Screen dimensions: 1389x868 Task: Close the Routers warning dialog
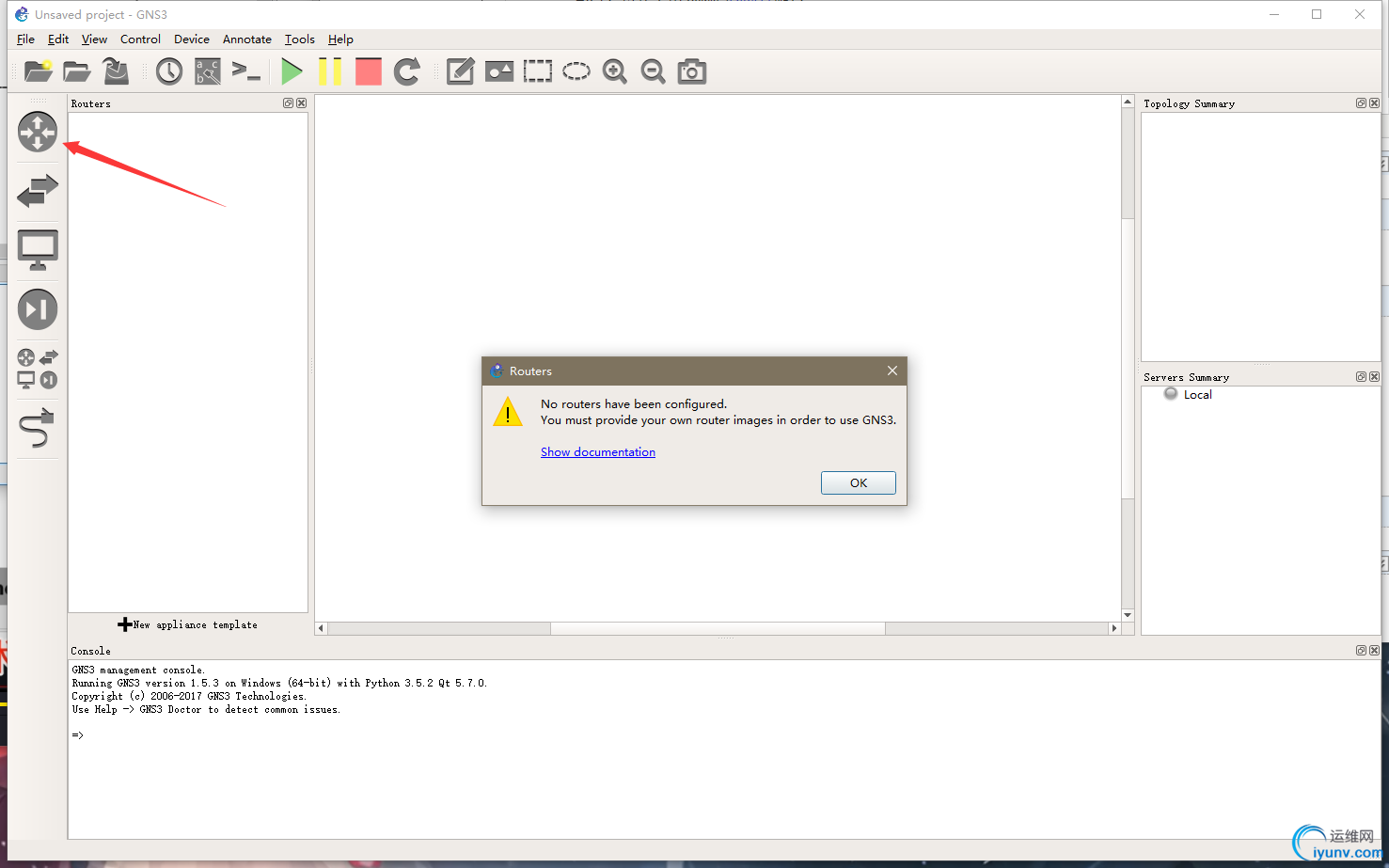tap(892, 371)
